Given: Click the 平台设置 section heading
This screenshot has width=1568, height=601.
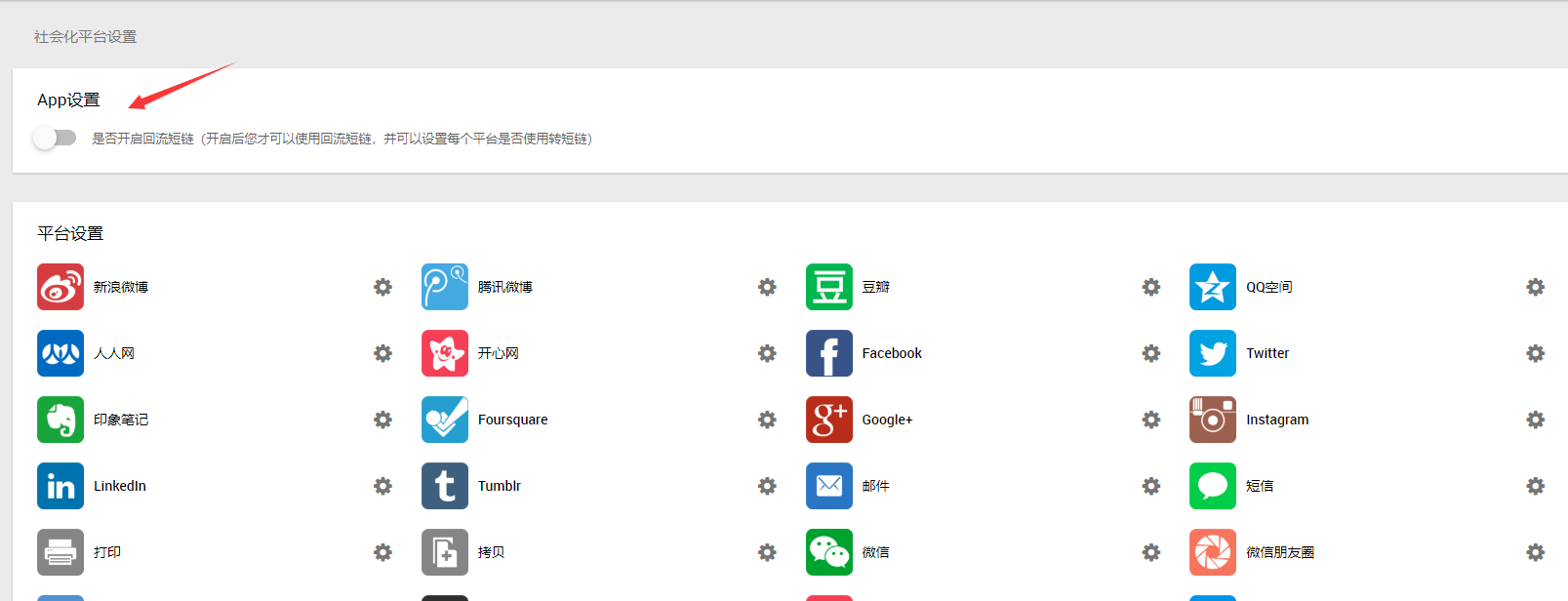Looking at the screenshot, I should (70, 233).
